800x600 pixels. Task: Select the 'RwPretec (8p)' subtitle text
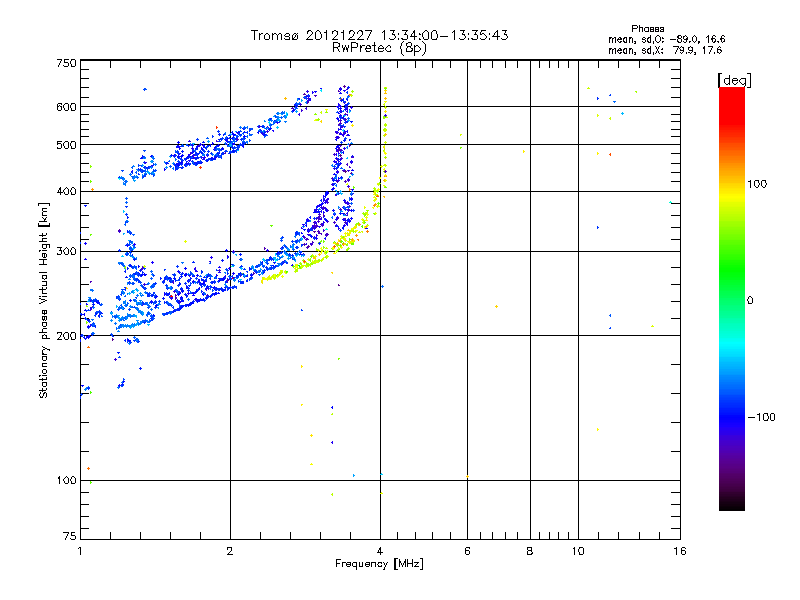pos(379,48)
